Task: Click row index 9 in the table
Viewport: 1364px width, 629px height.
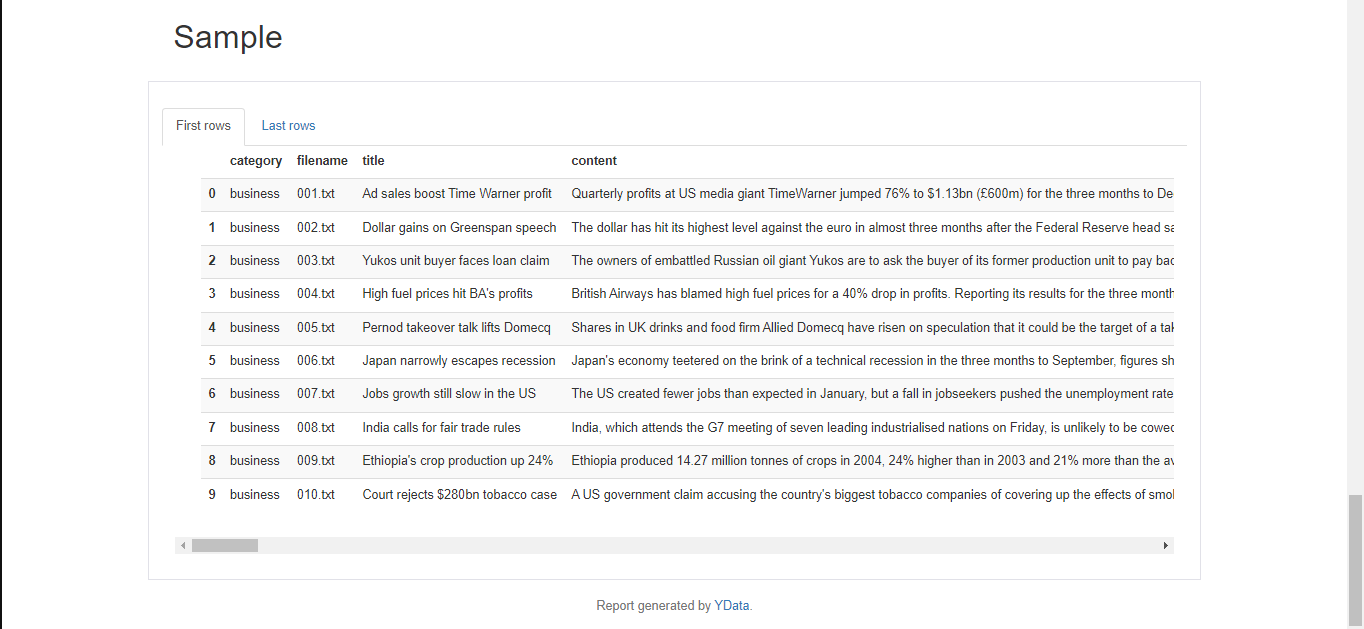Action: tap(212, 495)
